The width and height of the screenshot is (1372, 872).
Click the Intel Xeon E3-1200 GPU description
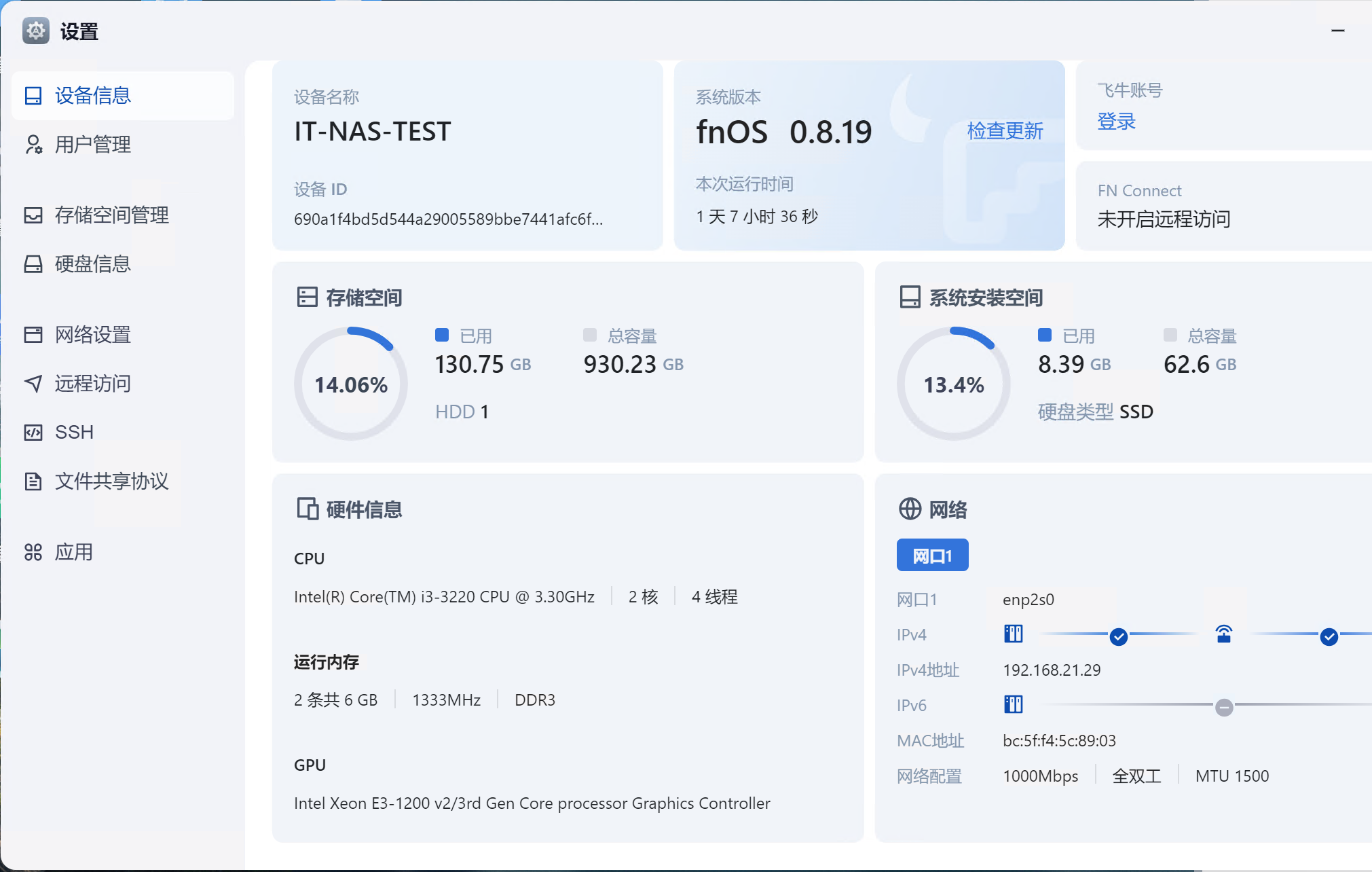(x=532, y=803)
